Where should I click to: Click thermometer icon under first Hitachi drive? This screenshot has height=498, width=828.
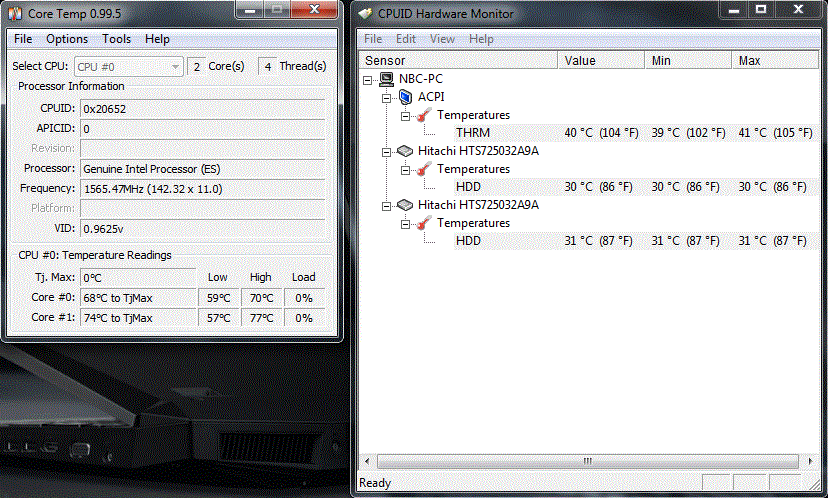point(424,169)
